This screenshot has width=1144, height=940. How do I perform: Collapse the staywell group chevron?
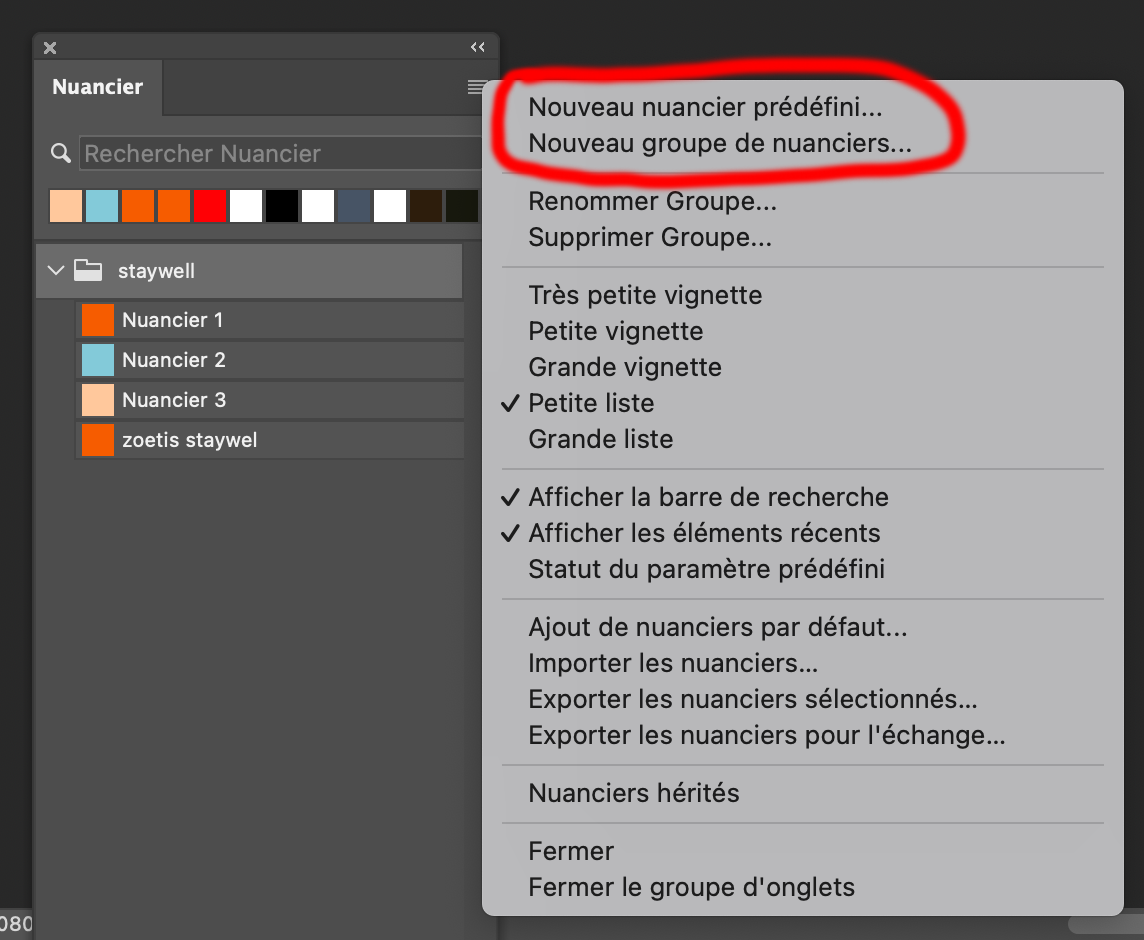pos(56,270)
